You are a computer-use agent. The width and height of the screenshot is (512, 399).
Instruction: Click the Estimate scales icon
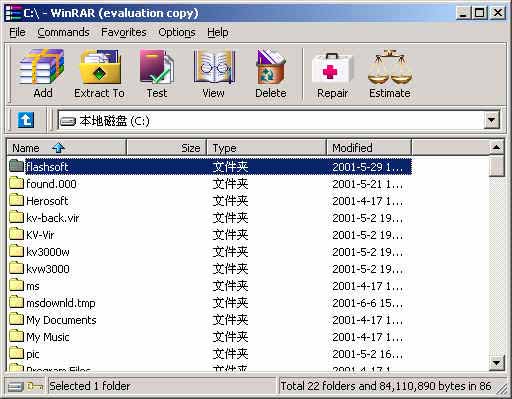389,74
